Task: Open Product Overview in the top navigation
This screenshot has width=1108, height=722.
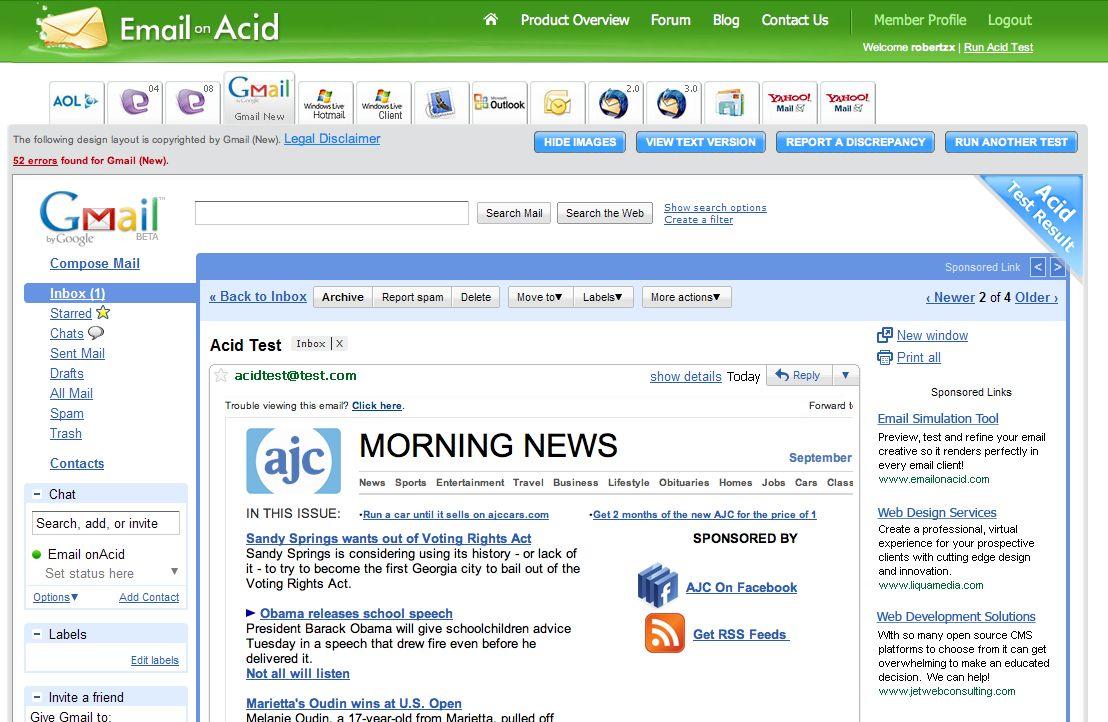Action: [574, 20]
